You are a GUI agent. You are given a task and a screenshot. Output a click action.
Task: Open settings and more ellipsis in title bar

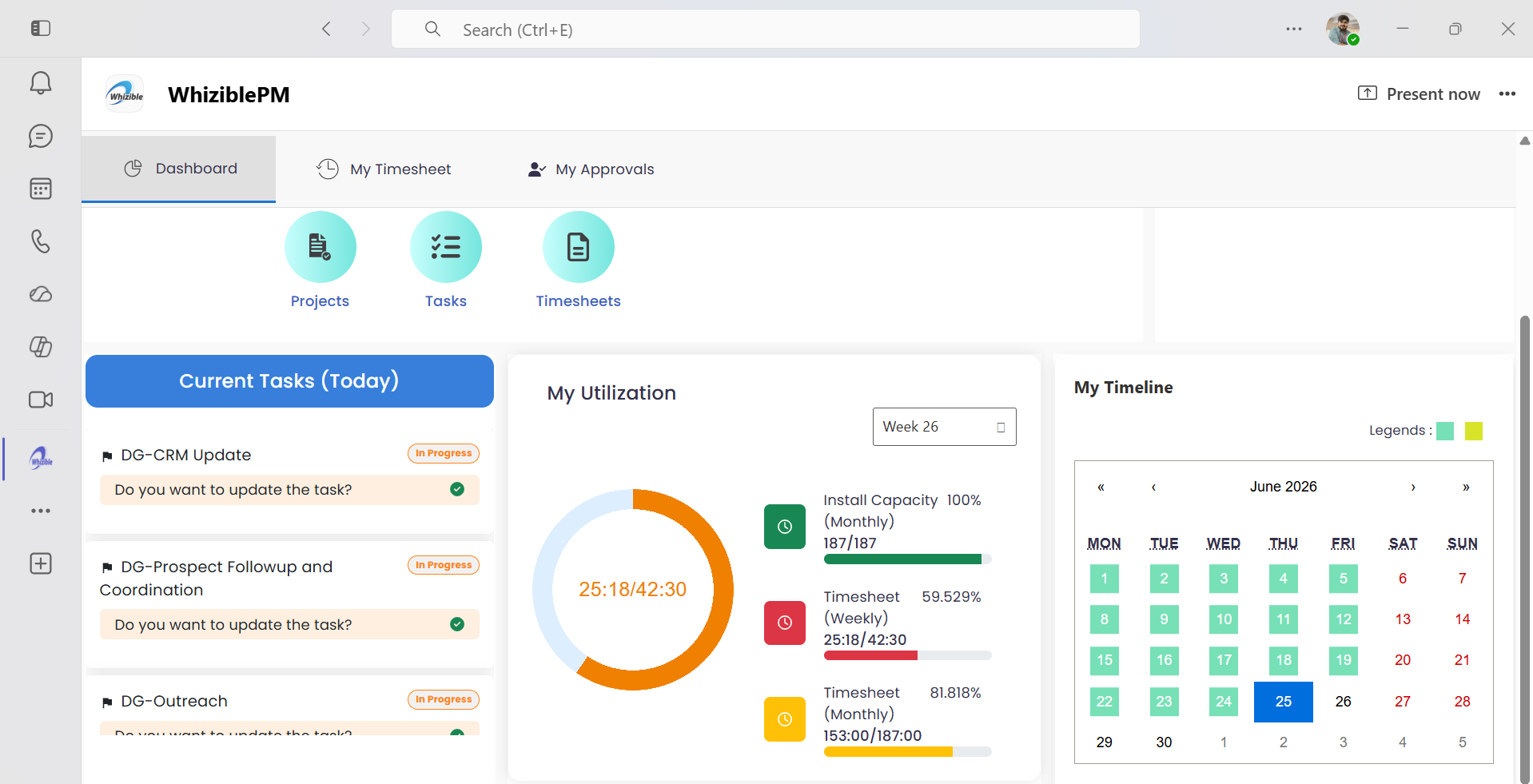pyautogui.click(x=1294, y=29)
